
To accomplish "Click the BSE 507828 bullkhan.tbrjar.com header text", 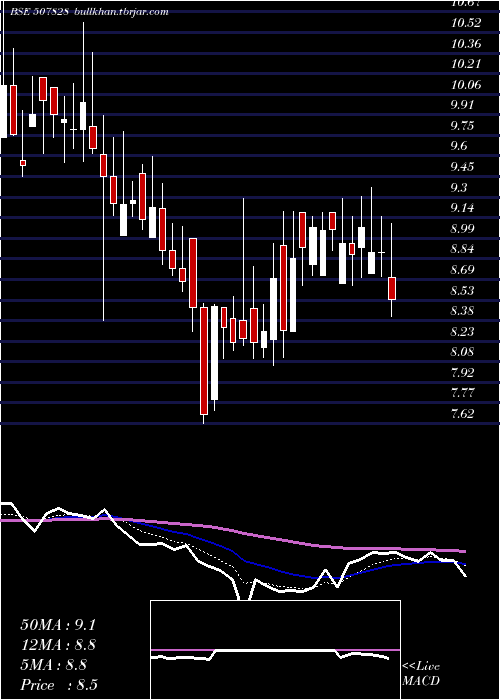I will (x=89, y=12).
